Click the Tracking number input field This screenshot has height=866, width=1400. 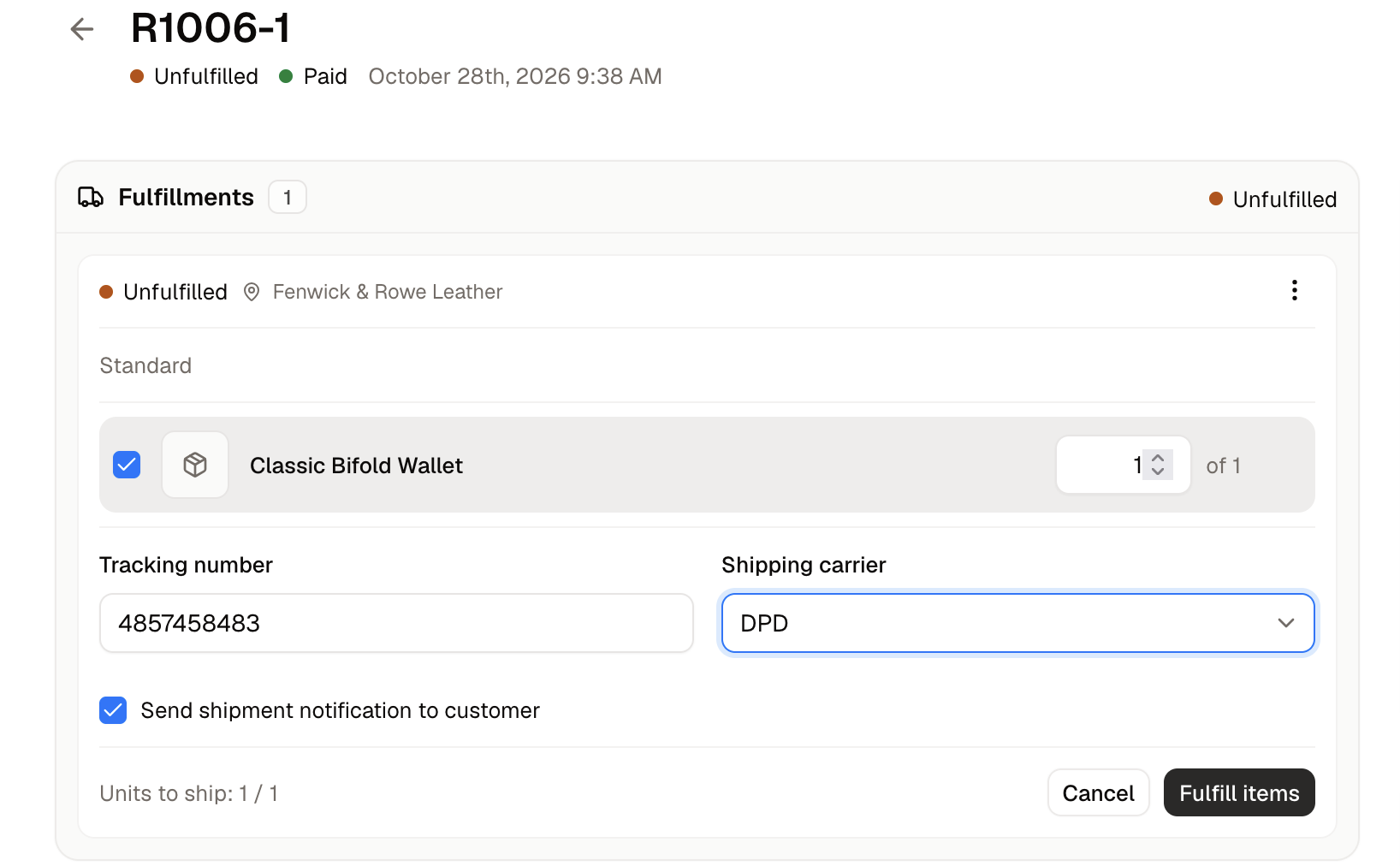pyautogui.click(x=396, y=623)
